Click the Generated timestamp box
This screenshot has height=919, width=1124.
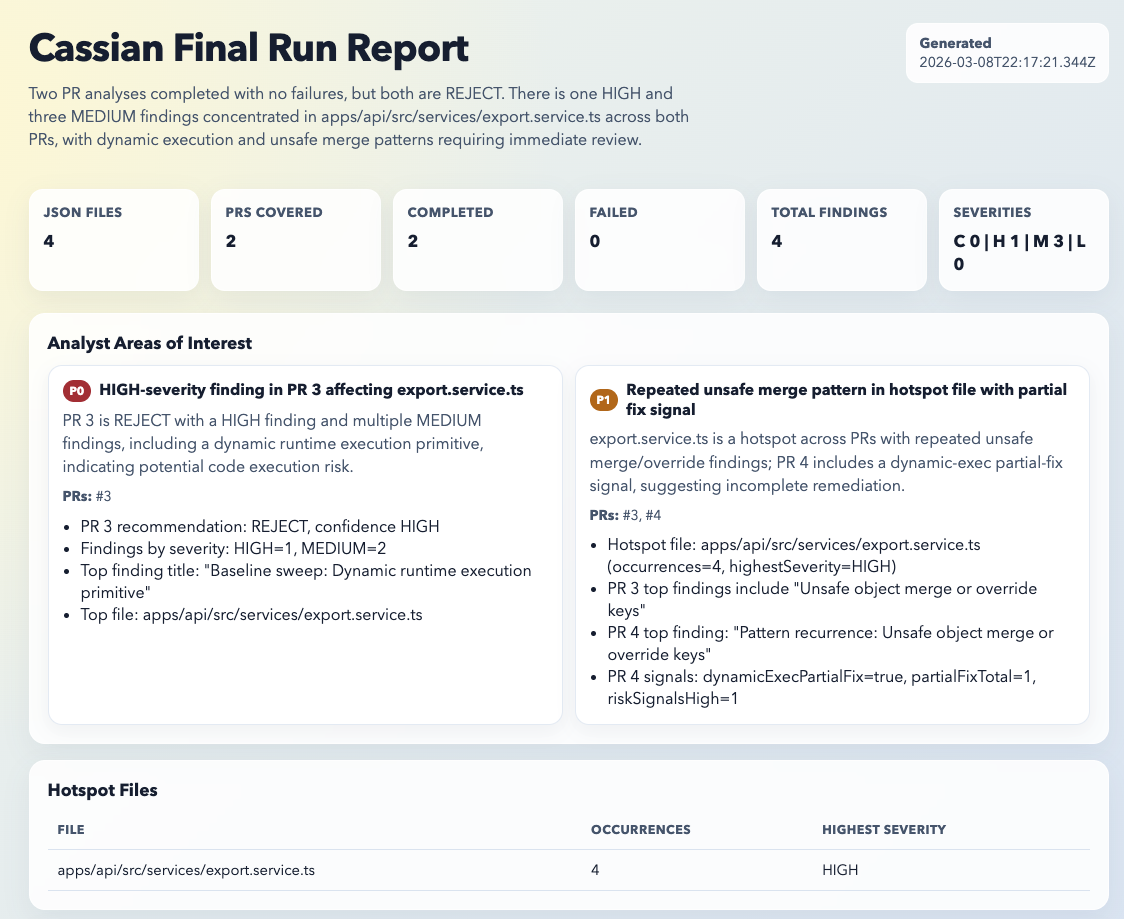click(x=1007, y=53)
